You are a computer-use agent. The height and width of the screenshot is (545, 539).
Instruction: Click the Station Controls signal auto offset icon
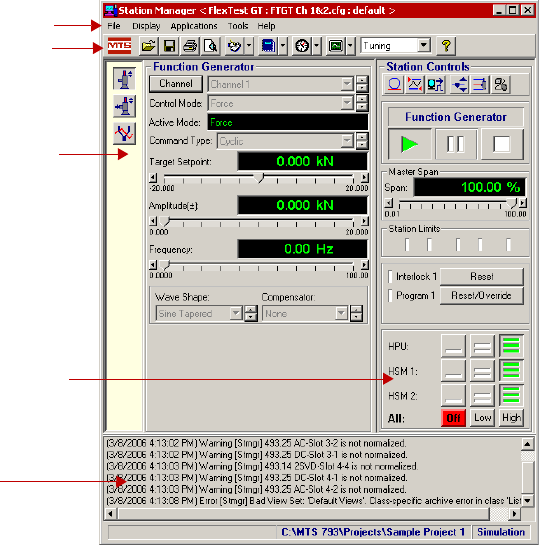click(x=480, y=84)
